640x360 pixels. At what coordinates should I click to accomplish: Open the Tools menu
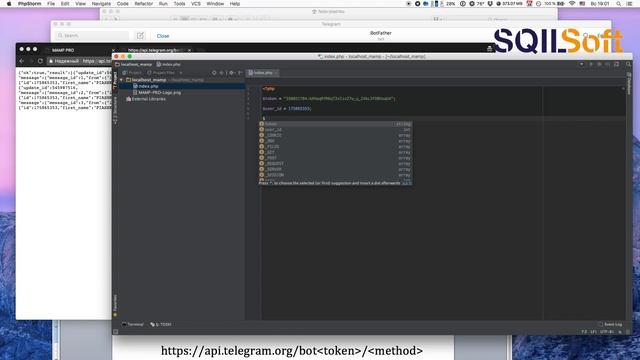click(x=179, y=4)
